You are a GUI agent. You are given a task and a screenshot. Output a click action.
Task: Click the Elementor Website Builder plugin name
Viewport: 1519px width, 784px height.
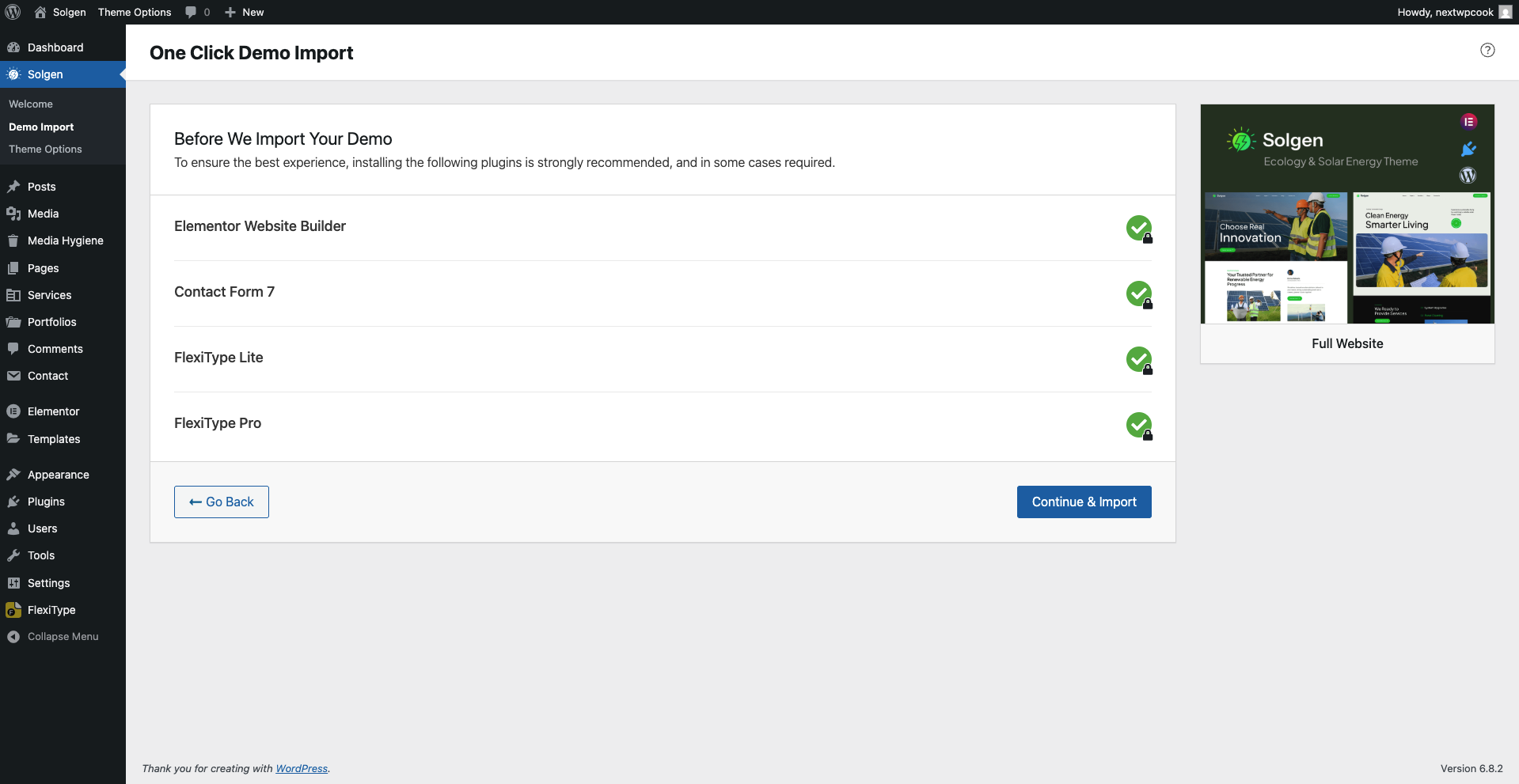pos(260,226)
